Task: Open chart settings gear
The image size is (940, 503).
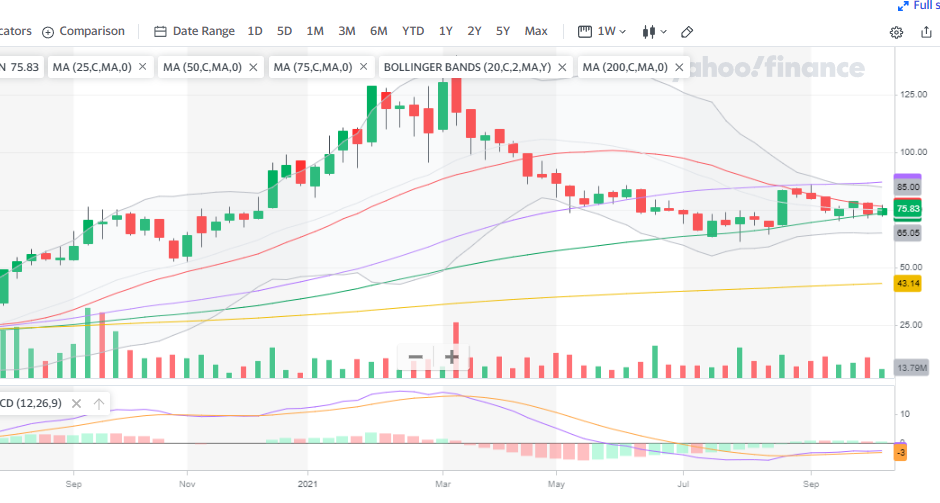Action: 896,32
